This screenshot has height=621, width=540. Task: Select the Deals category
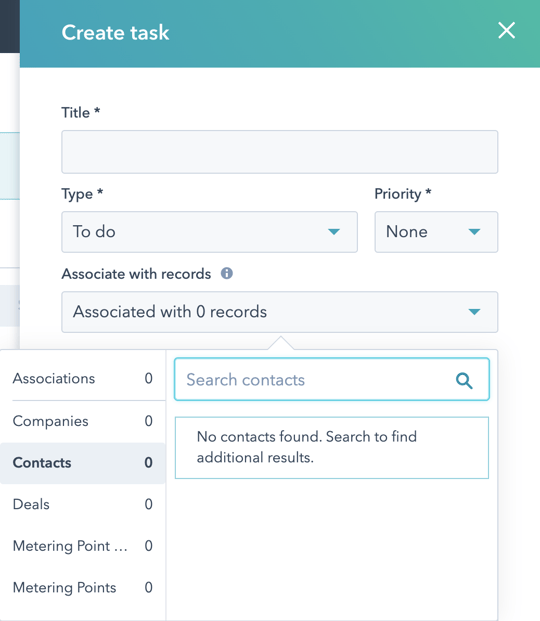click(82, 505)
